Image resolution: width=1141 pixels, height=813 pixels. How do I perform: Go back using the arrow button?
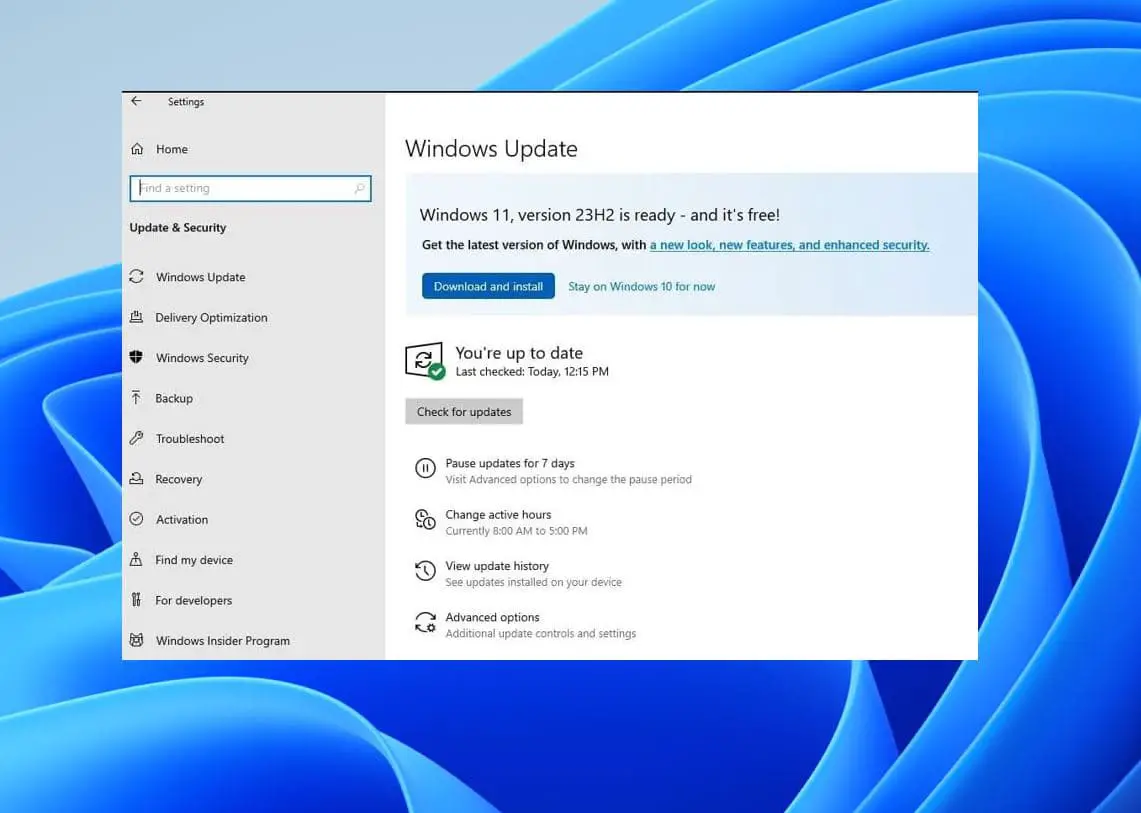tap(136, 101)
